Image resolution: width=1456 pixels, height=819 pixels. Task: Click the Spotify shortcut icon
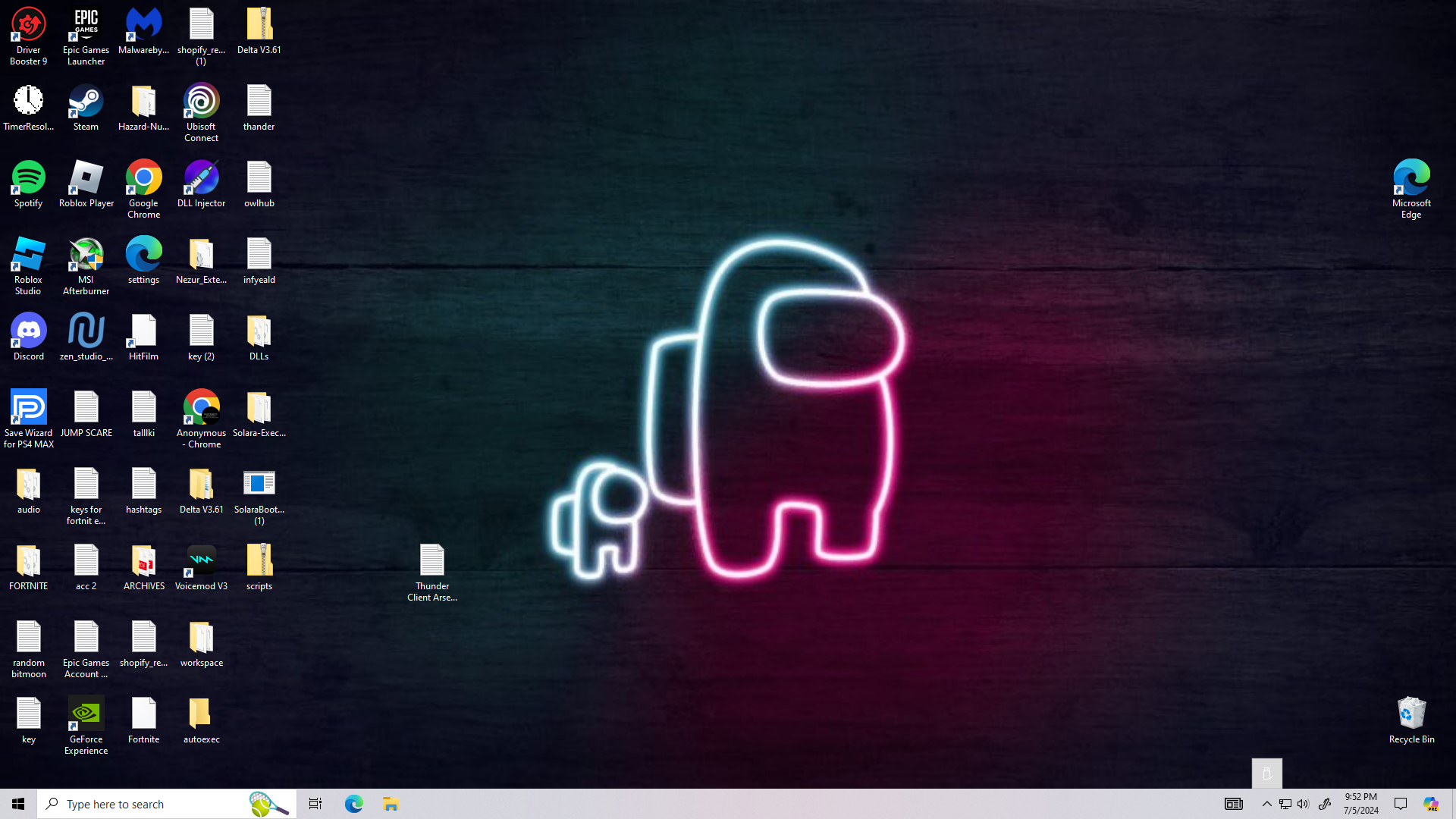click(x=29, y=179)
